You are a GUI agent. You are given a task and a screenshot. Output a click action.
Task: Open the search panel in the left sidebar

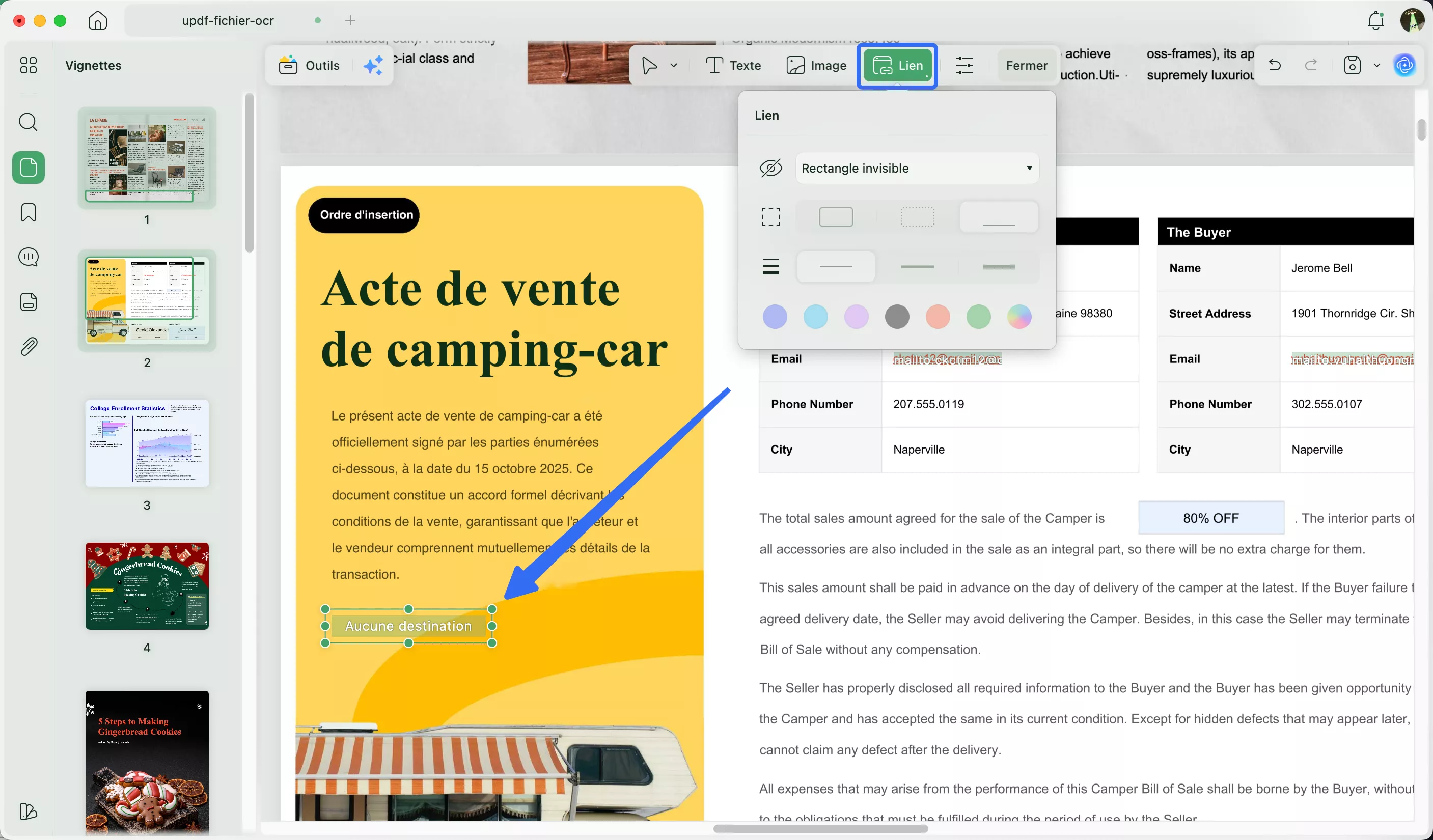pos(27,122)
